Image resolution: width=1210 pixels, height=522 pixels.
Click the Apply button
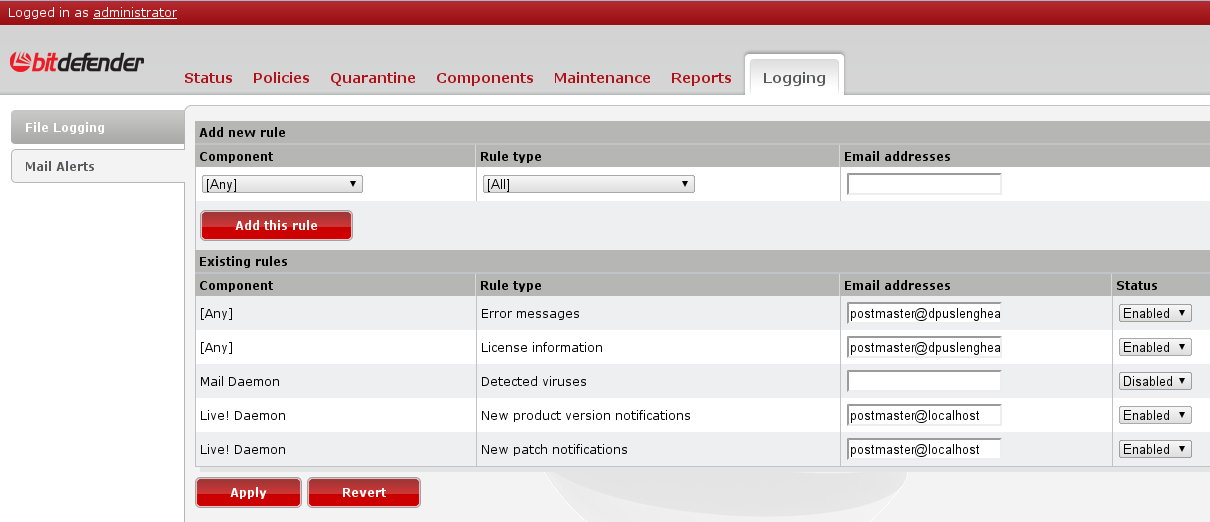pyautogui.click(x=248, y=493)
